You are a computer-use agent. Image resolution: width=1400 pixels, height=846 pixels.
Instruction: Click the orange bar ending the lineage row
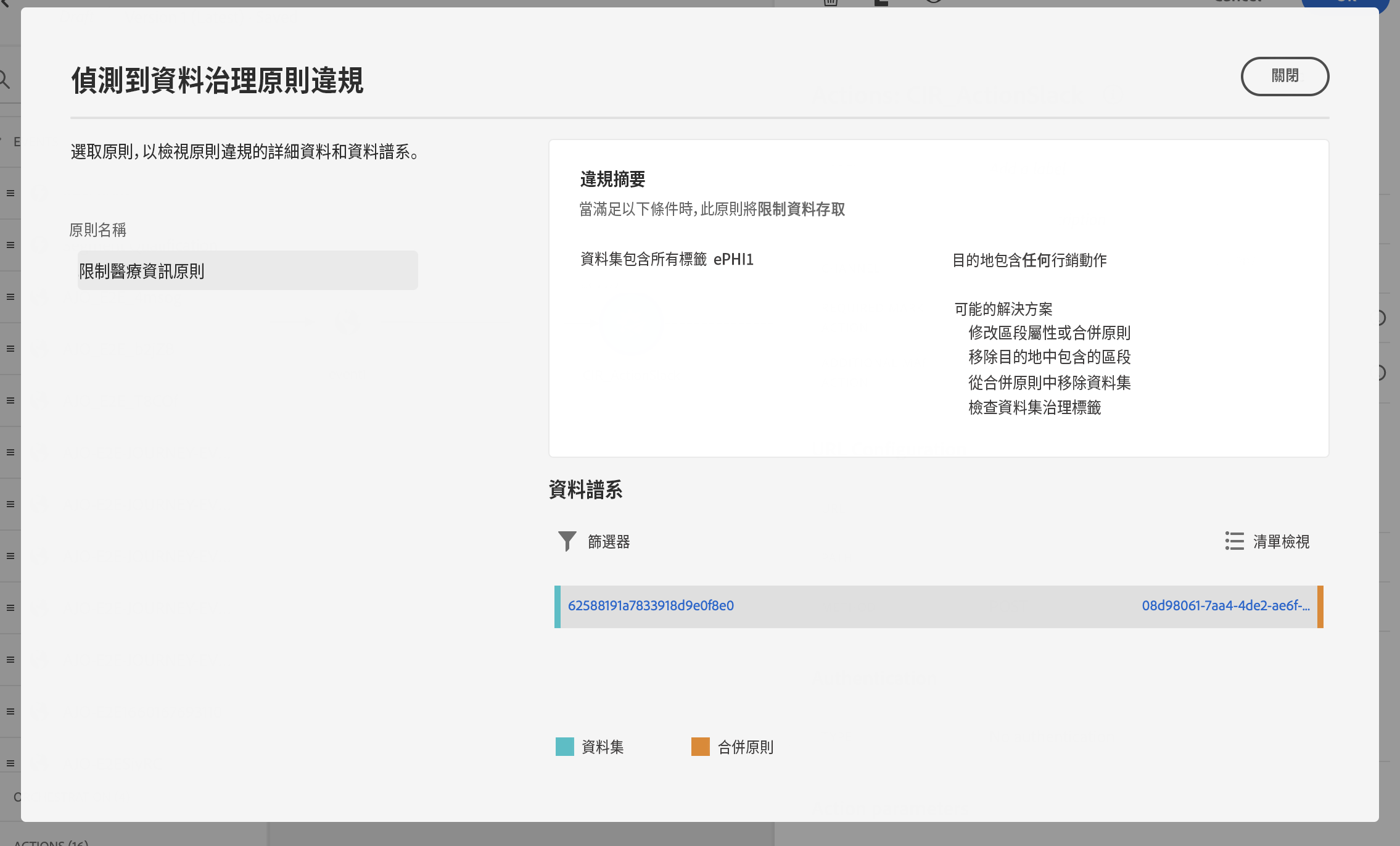point(1320,607)
